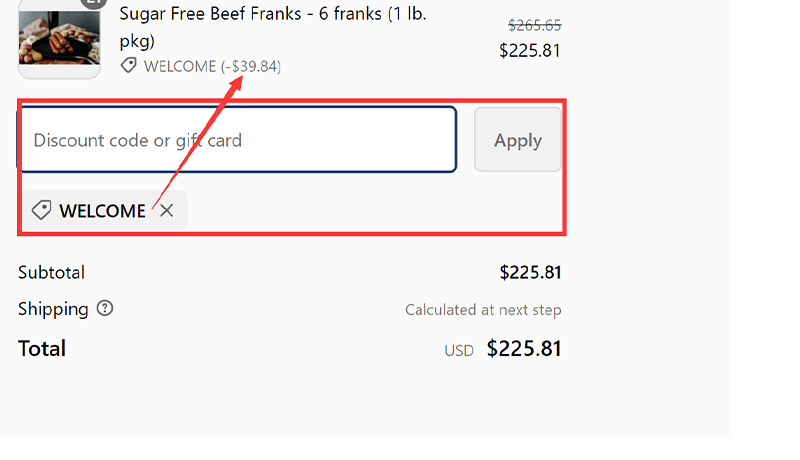Open the Sugar Free Beef Franks thumbnail
Viewport: 800px width, 460px height.
pyautogui.click(x=58, y=40)
